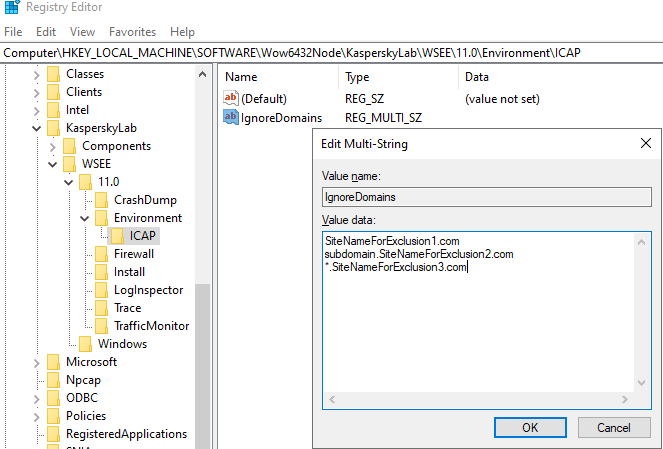Click the tree pane scroll up arrow

pos(203,75)
